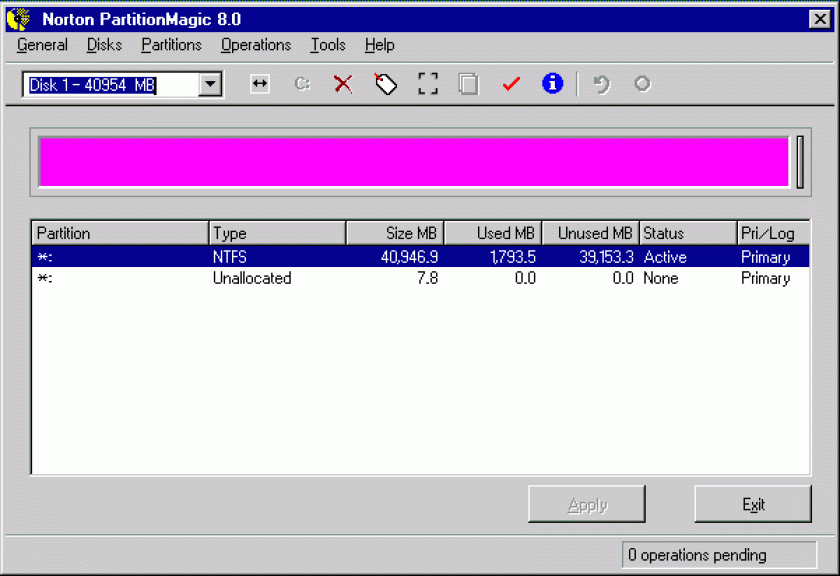Click the Size MB column header

395,234
